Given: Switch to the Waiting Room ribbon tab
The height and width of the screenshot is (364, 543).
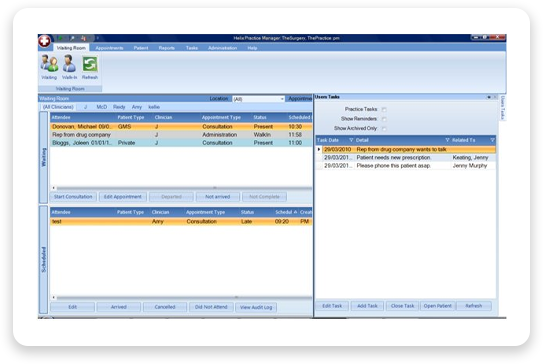Looking at the screenshot, I should pyautogui.click(x=71, y=48).
